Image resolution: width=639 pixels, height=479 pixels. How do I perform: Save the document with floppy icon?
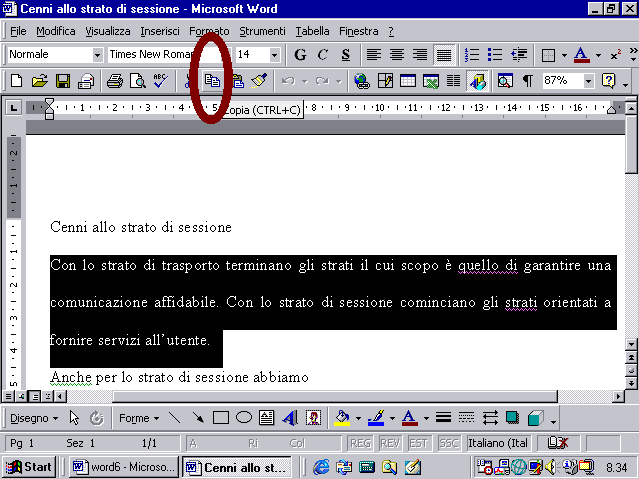pyautogui.click(x=63, y=81)
